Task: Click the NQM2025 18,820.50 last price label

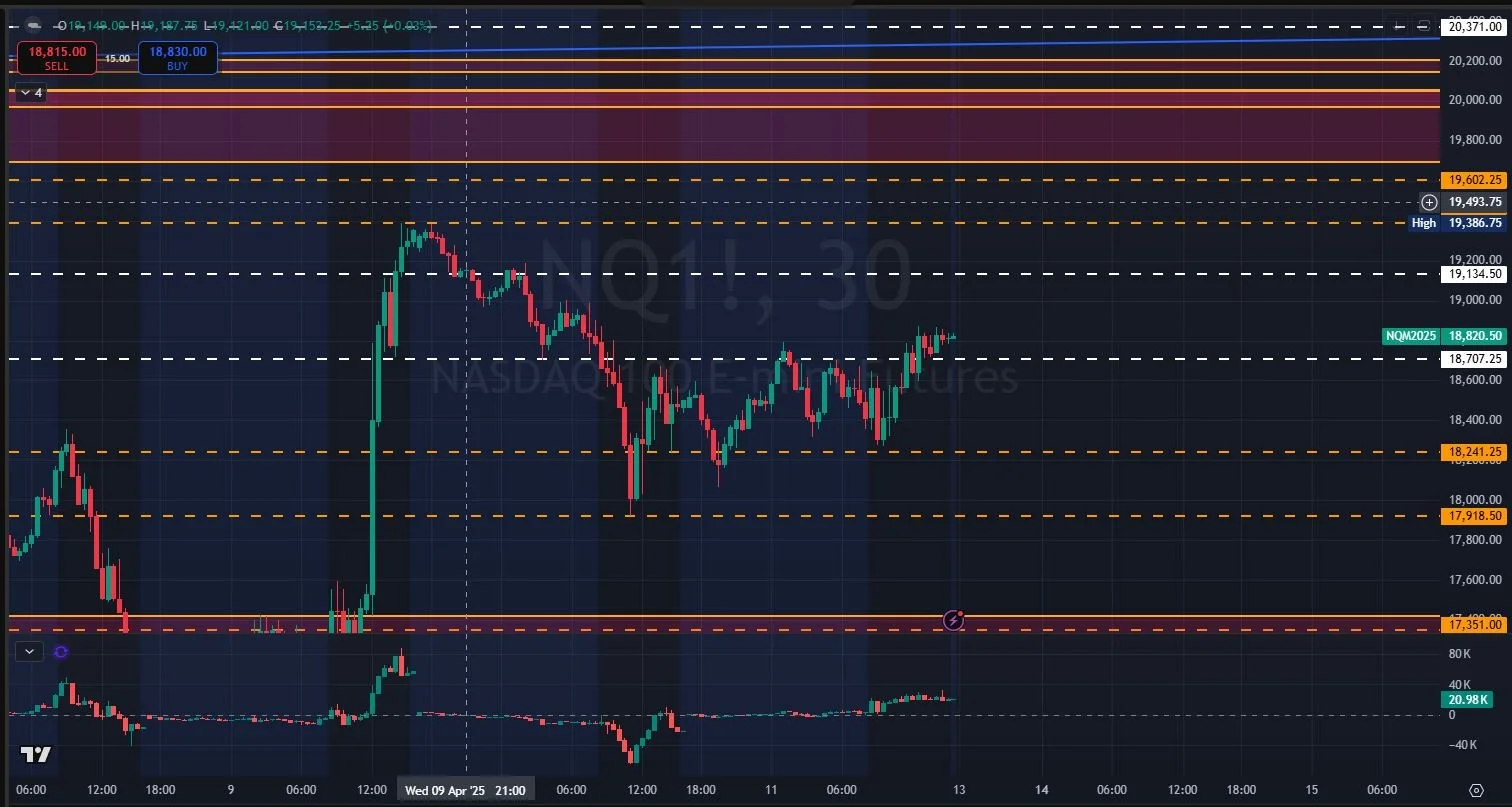Action: 1444,337
